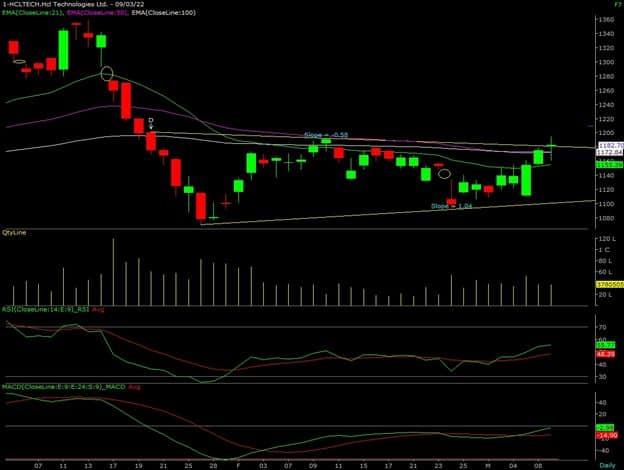Click the Slope = 1.04 trendline label
The image size is (624, 470).
click(450, 206)
